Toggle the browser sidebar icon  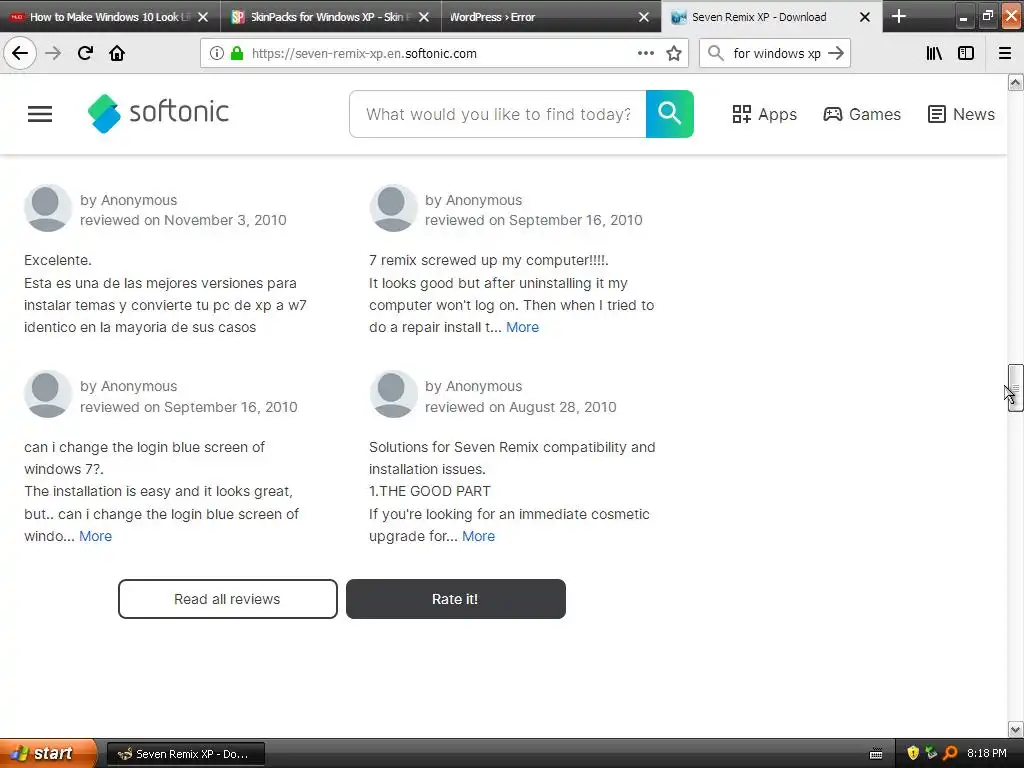click(966, 54)
